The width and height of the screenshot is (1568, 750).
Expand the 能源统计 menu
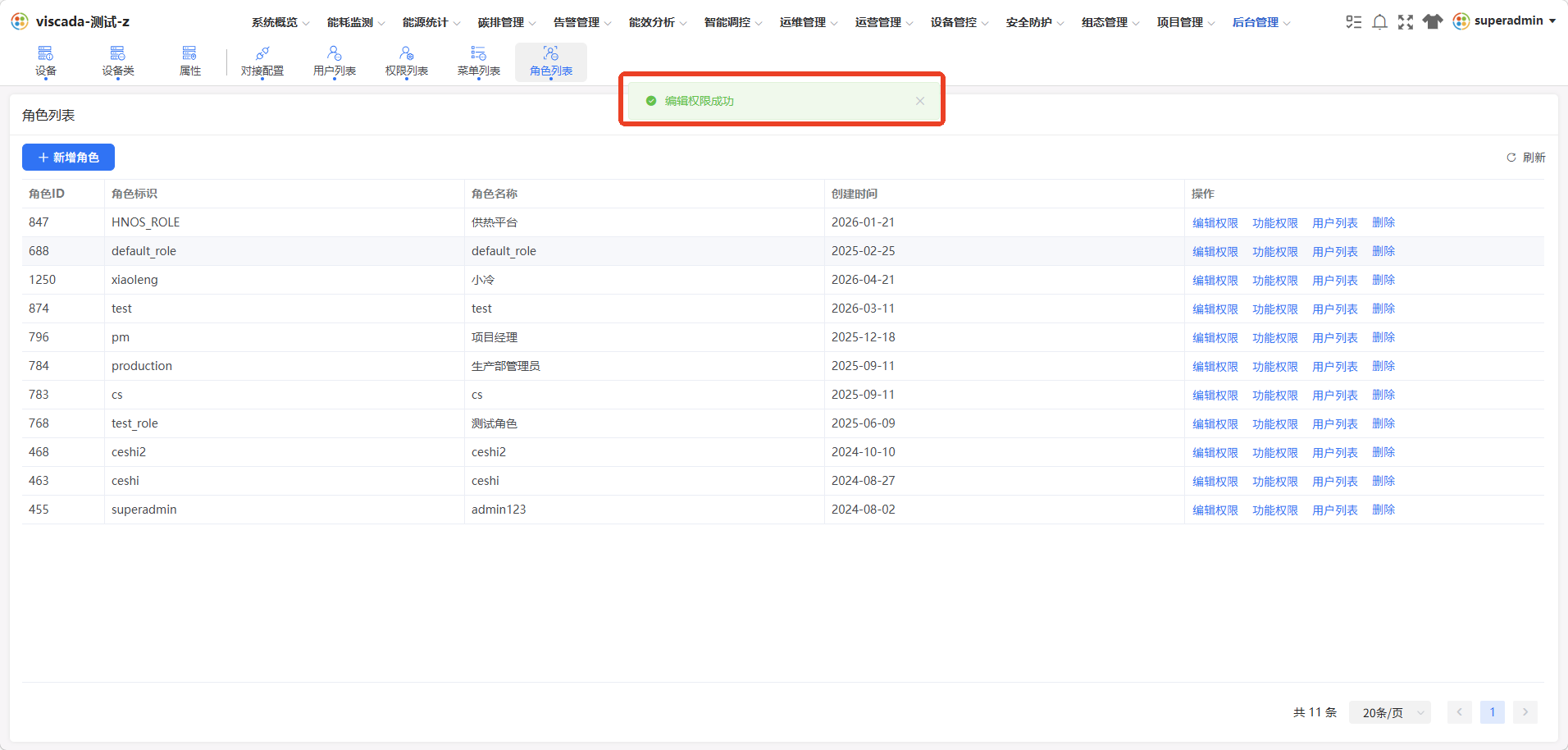pyautogui.click(x=431, y=22)
